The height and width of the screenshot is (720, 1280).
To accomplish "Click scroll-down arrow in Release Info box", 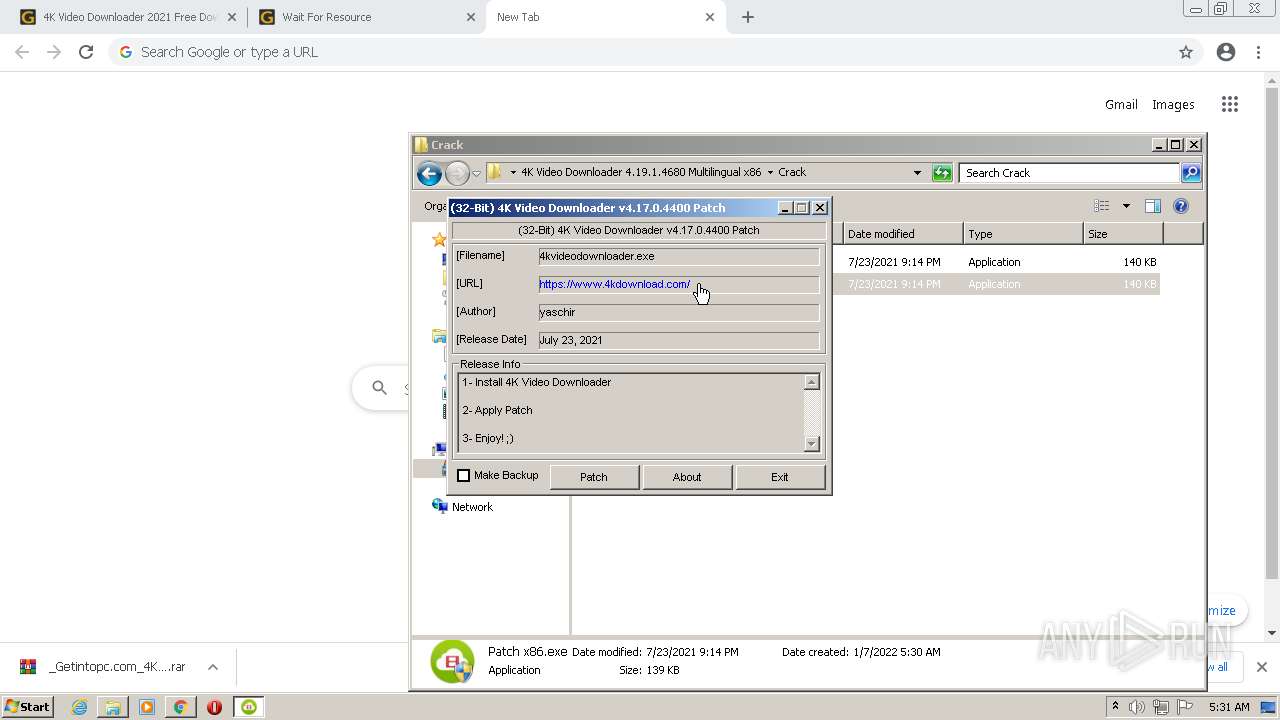I will (x=811, y=444).
